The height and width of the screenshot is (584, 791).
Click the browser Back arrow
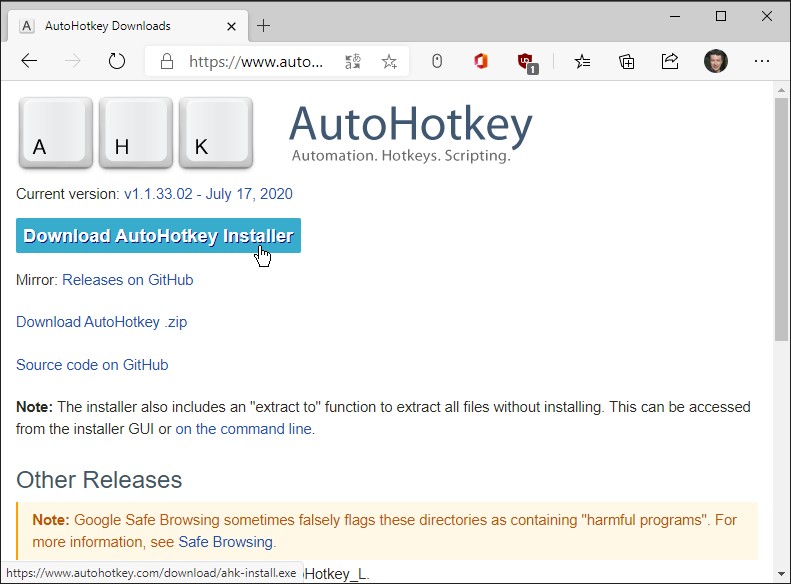click(x=29, y=61)
